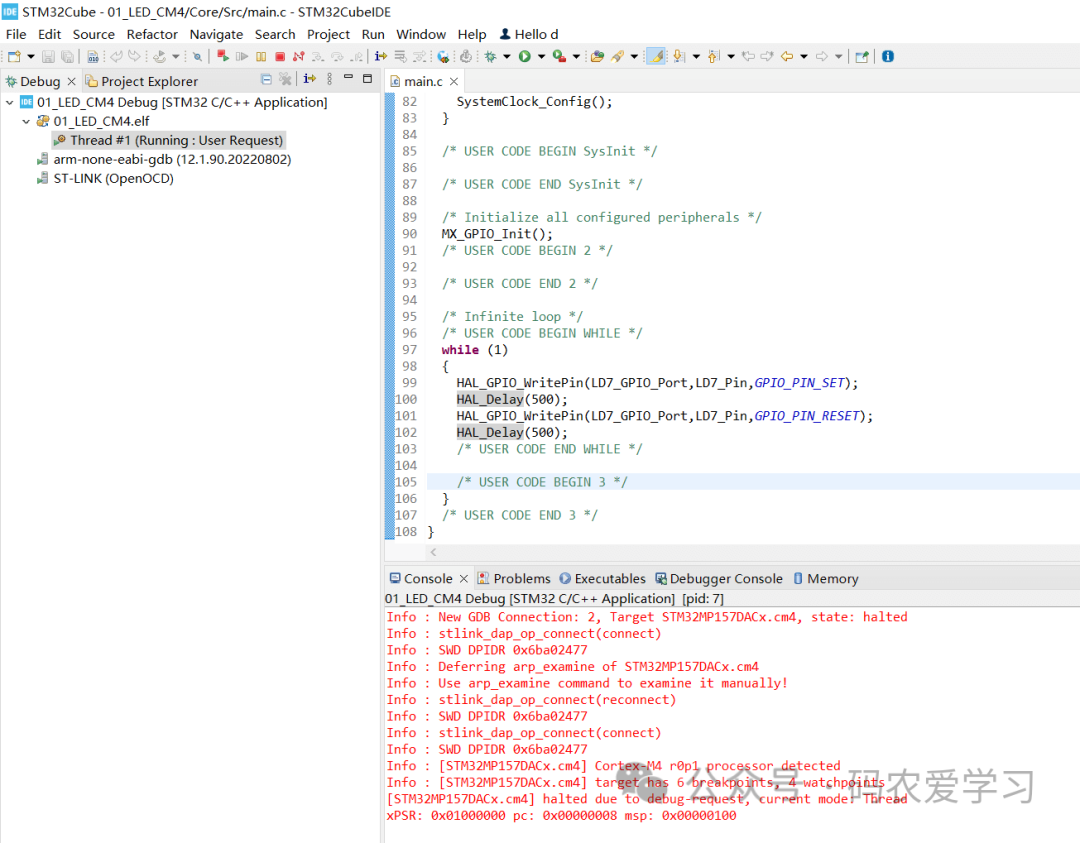Click the green Run launch icon
This screenshot has width=1080, height=843.
[525, 56]
